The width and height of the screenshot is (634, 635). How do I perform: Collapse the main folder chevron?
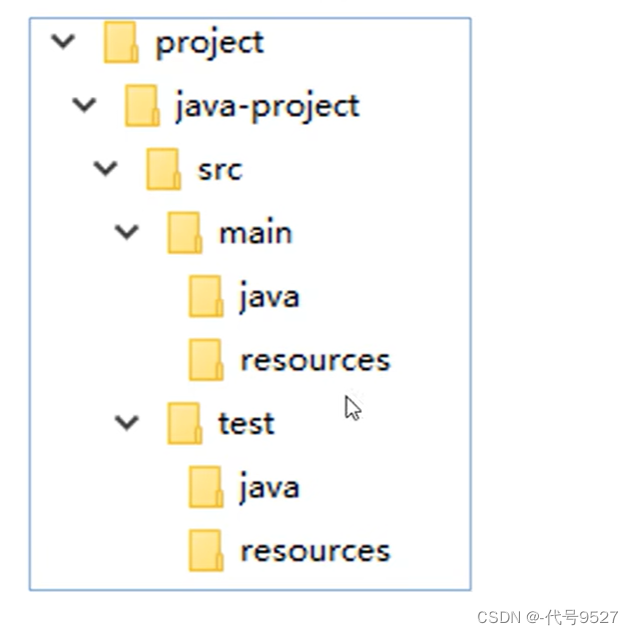[x=126, y=232]
